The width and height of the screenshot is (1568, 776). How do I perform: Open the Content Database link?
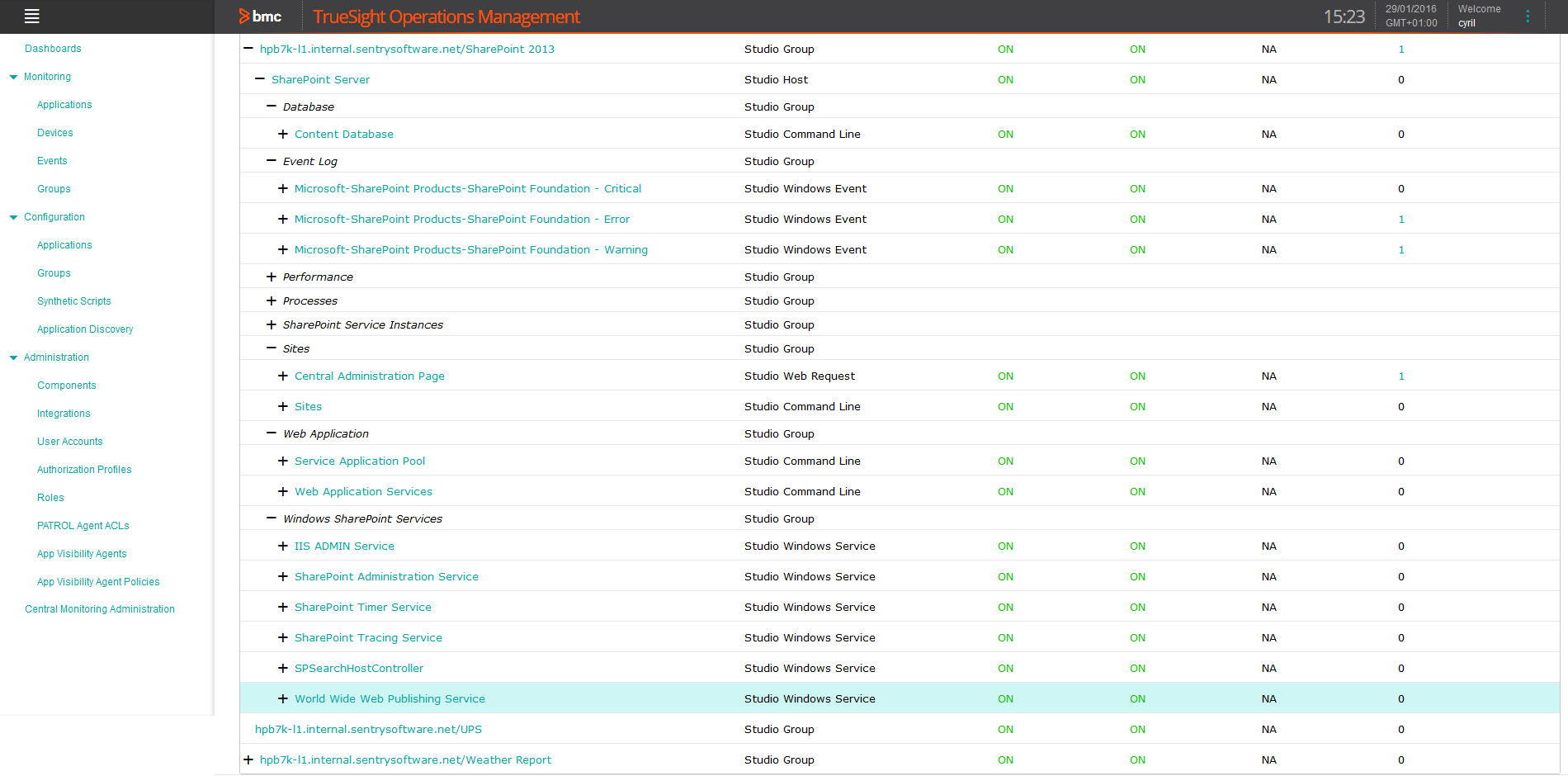click(x=344, y=134)
